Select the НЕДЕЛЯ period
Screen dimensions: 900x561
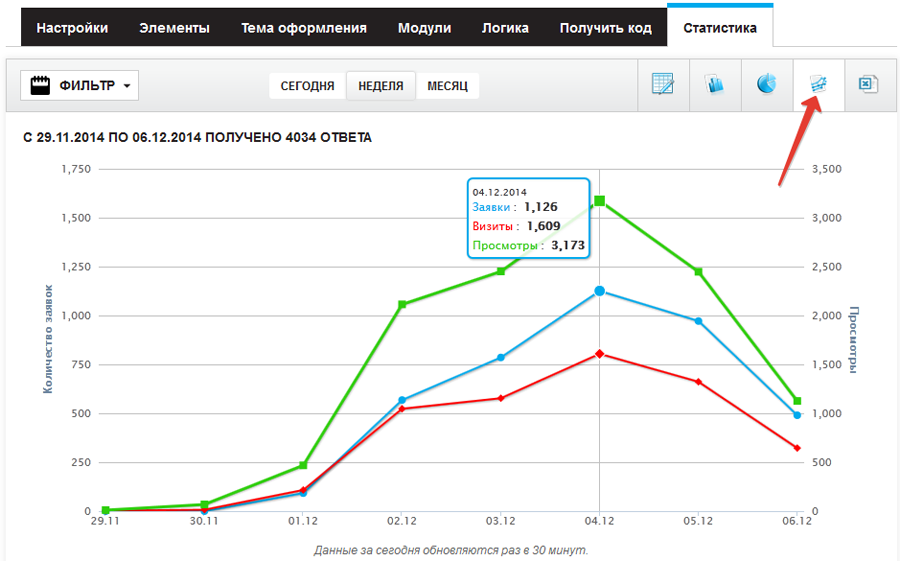pyautogui.click(x=381, y=86)
